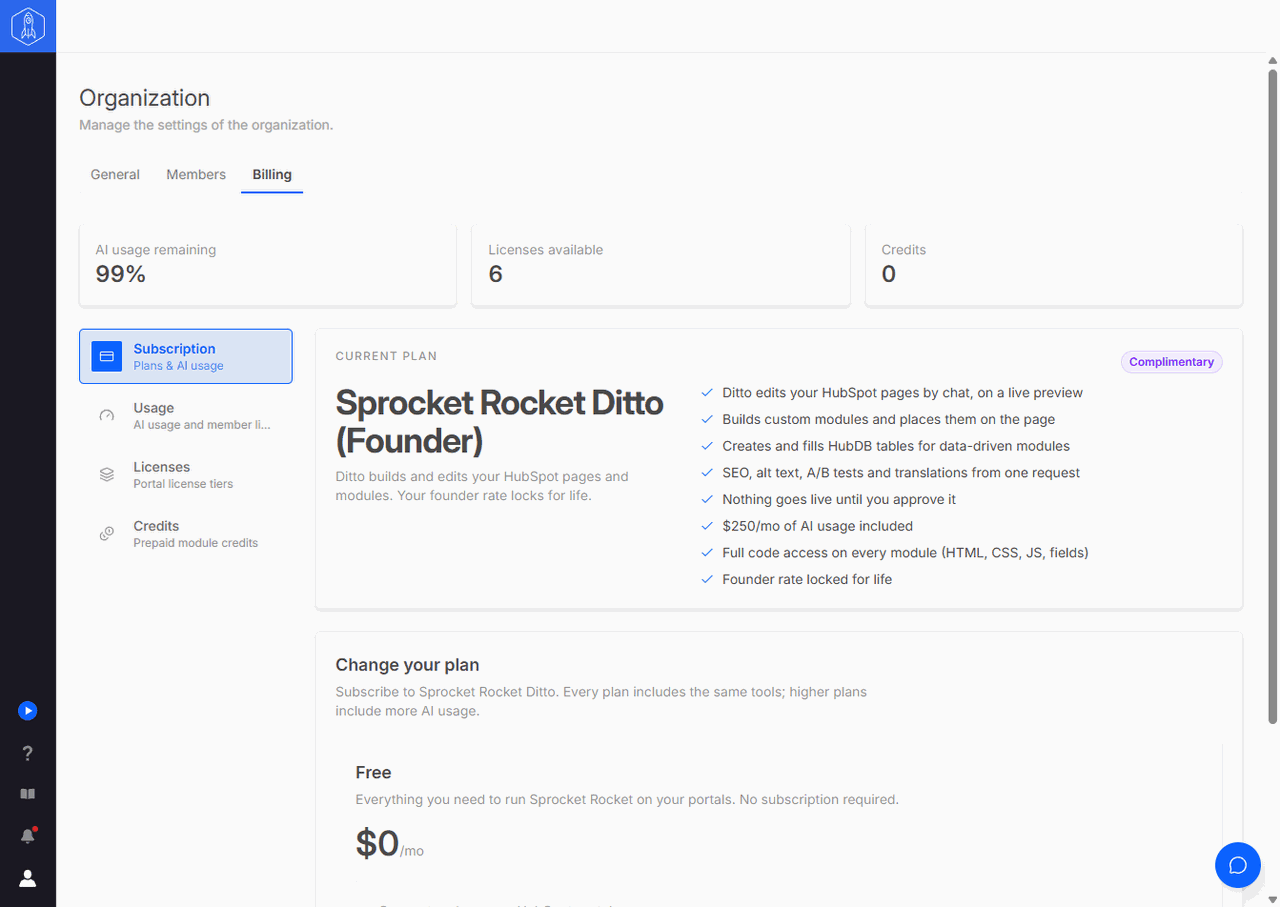Click "$250/mo of AI usage included" feature

click(817, 526)
